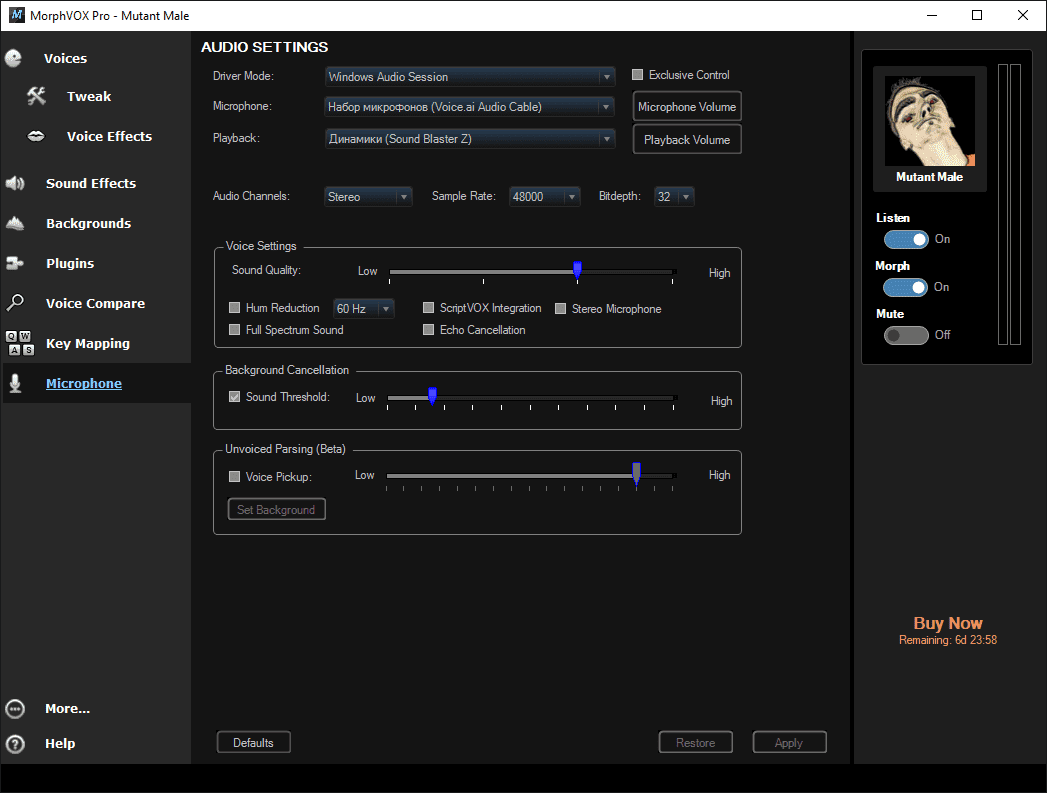Open Bitdepth 32 dropdown
This screenshot has width=1047, height=793.
(x=674, y=197)
